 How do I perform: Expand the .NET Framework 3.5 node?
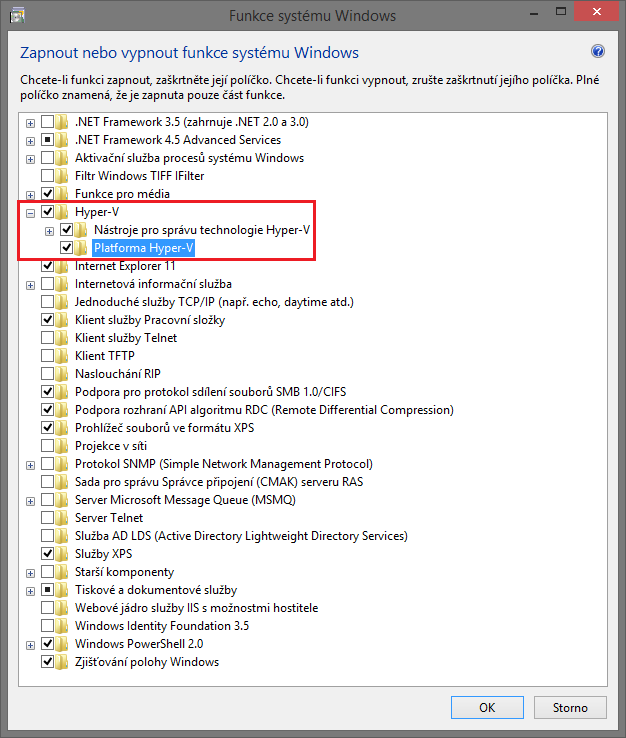pos(31,122)
